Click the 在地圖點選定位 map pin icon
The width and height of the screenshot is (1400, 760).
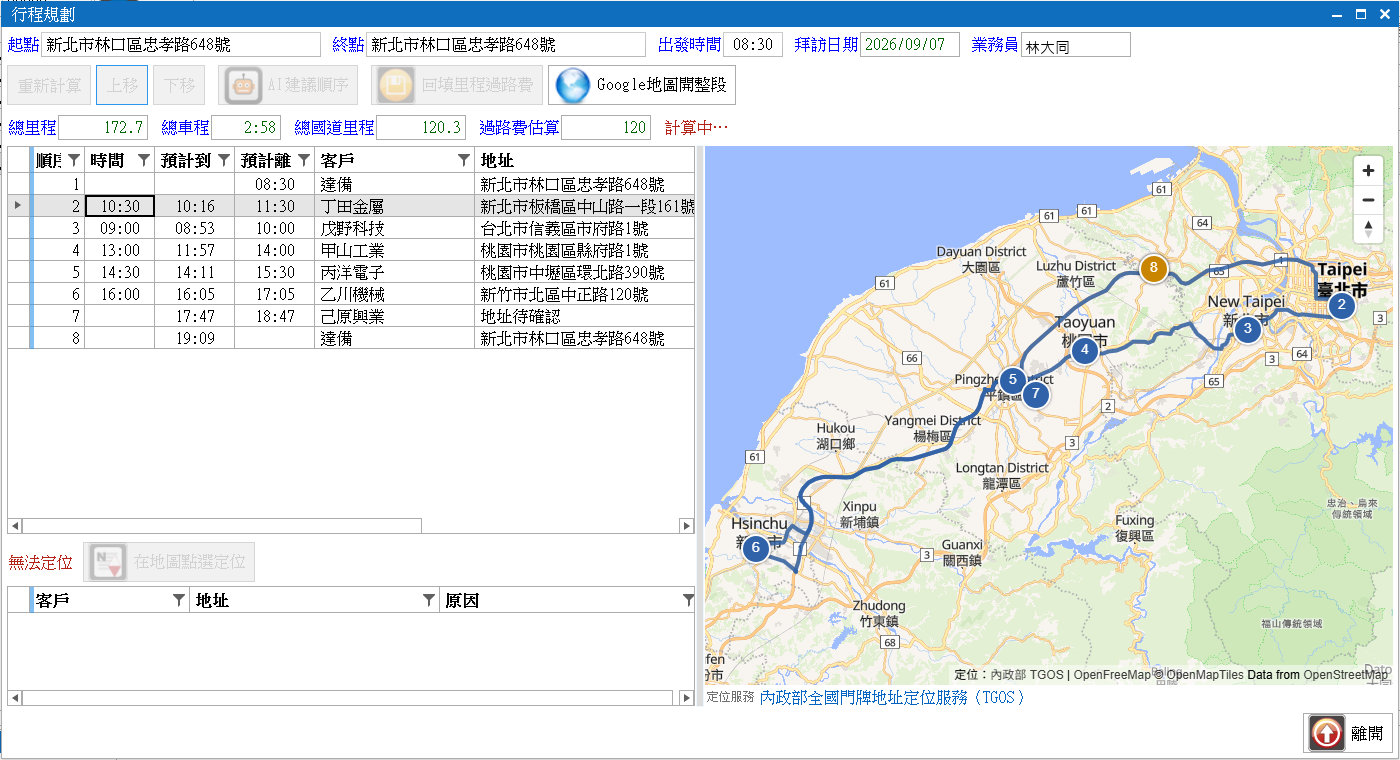[x=107, y=562]
